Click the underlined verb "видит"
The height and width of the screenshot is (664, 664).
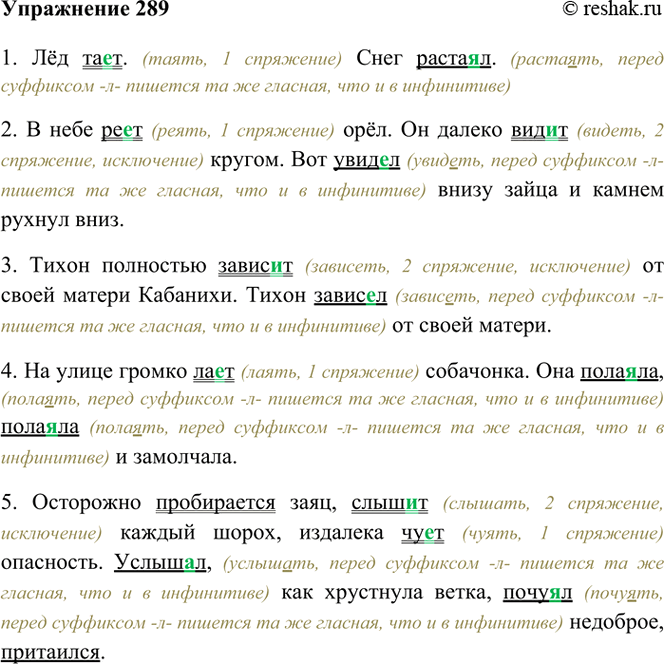[x=539, y=131]
